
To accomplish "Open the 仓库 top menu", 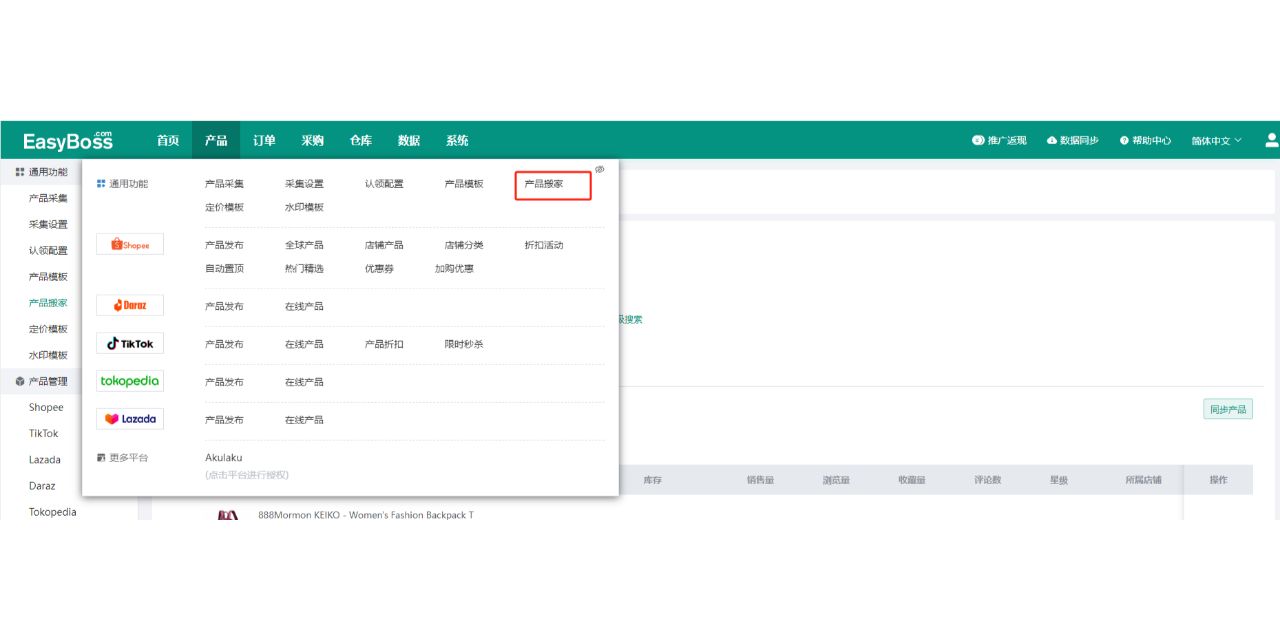I will coord(360,140).
